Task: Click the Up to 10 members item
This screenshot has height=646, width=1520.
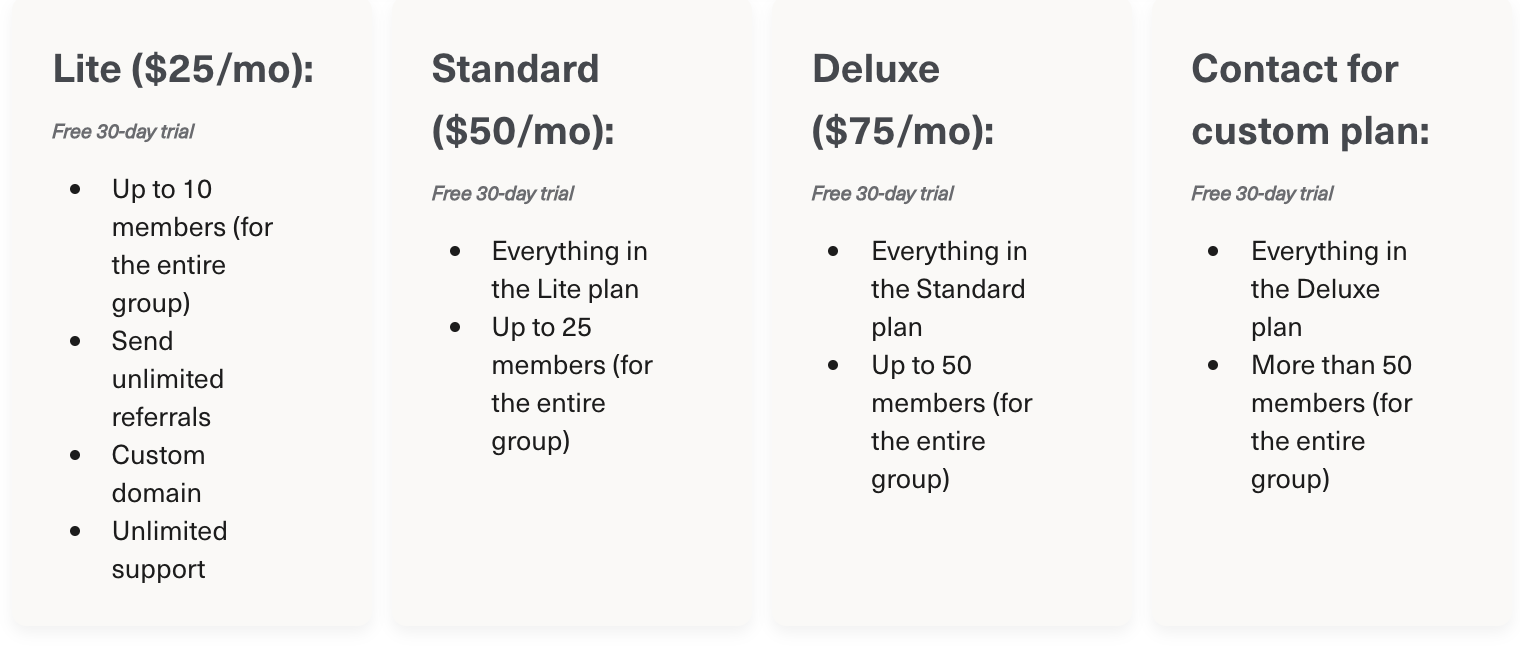Action: (x=192, y=246)
